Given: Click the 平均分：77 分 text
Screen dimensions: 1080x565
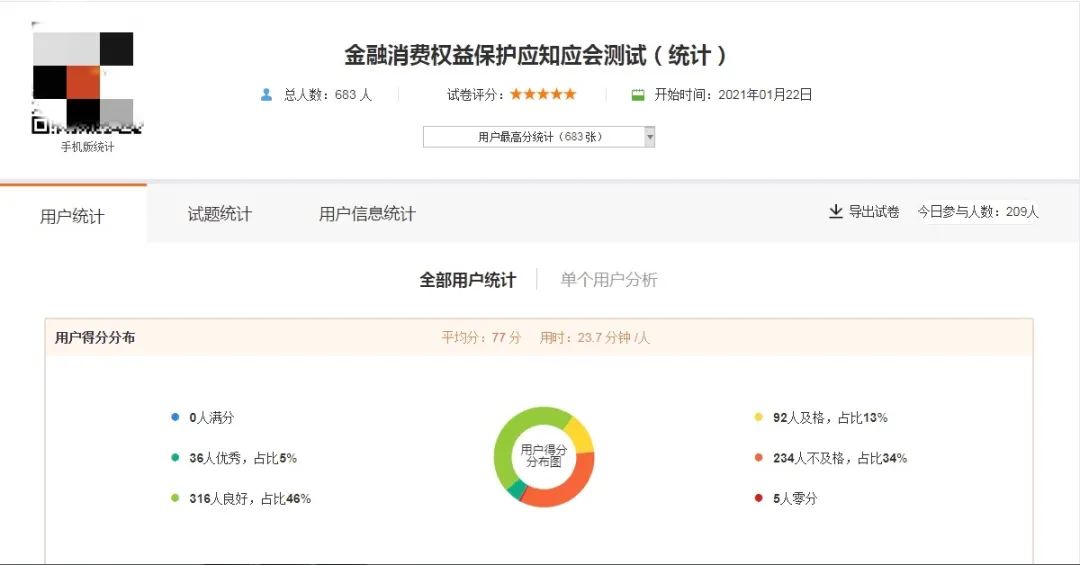Looking at the screenshot, I should tap(481, 338).
